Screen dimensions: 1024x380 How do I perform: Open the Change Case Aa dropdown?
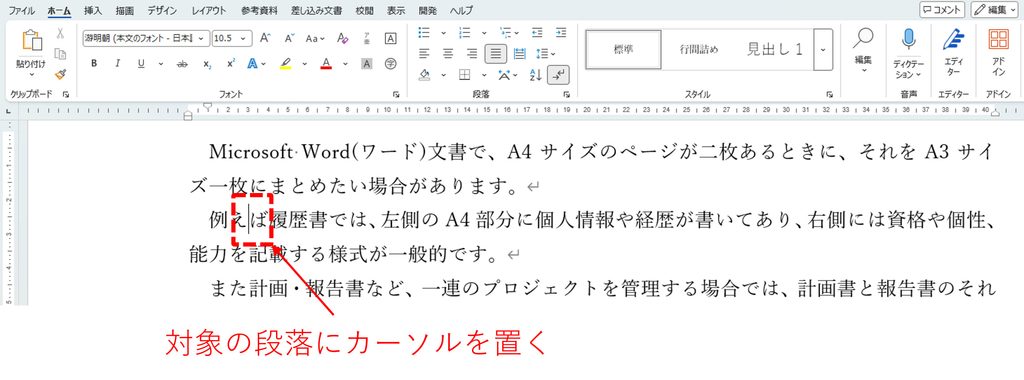click(x=315, y=39)
